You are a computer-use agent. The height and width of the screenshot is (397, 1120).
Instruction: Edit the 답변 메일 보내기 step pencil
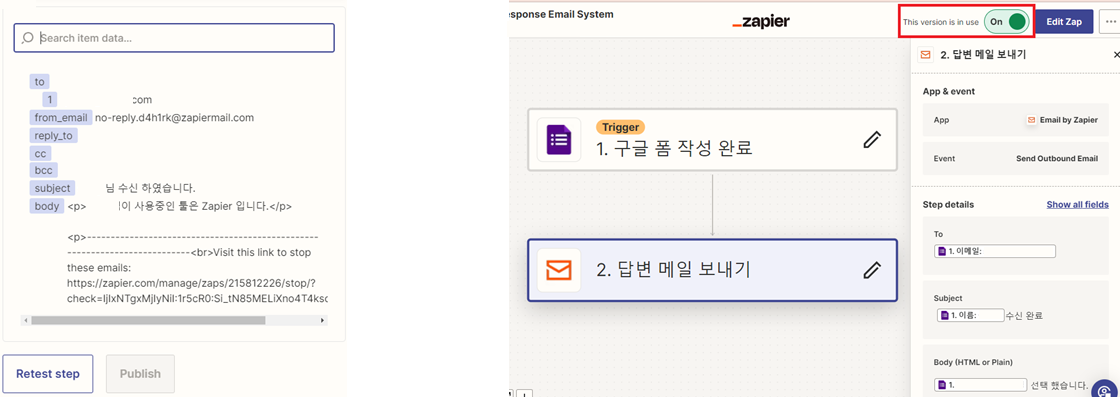point(871,270)
